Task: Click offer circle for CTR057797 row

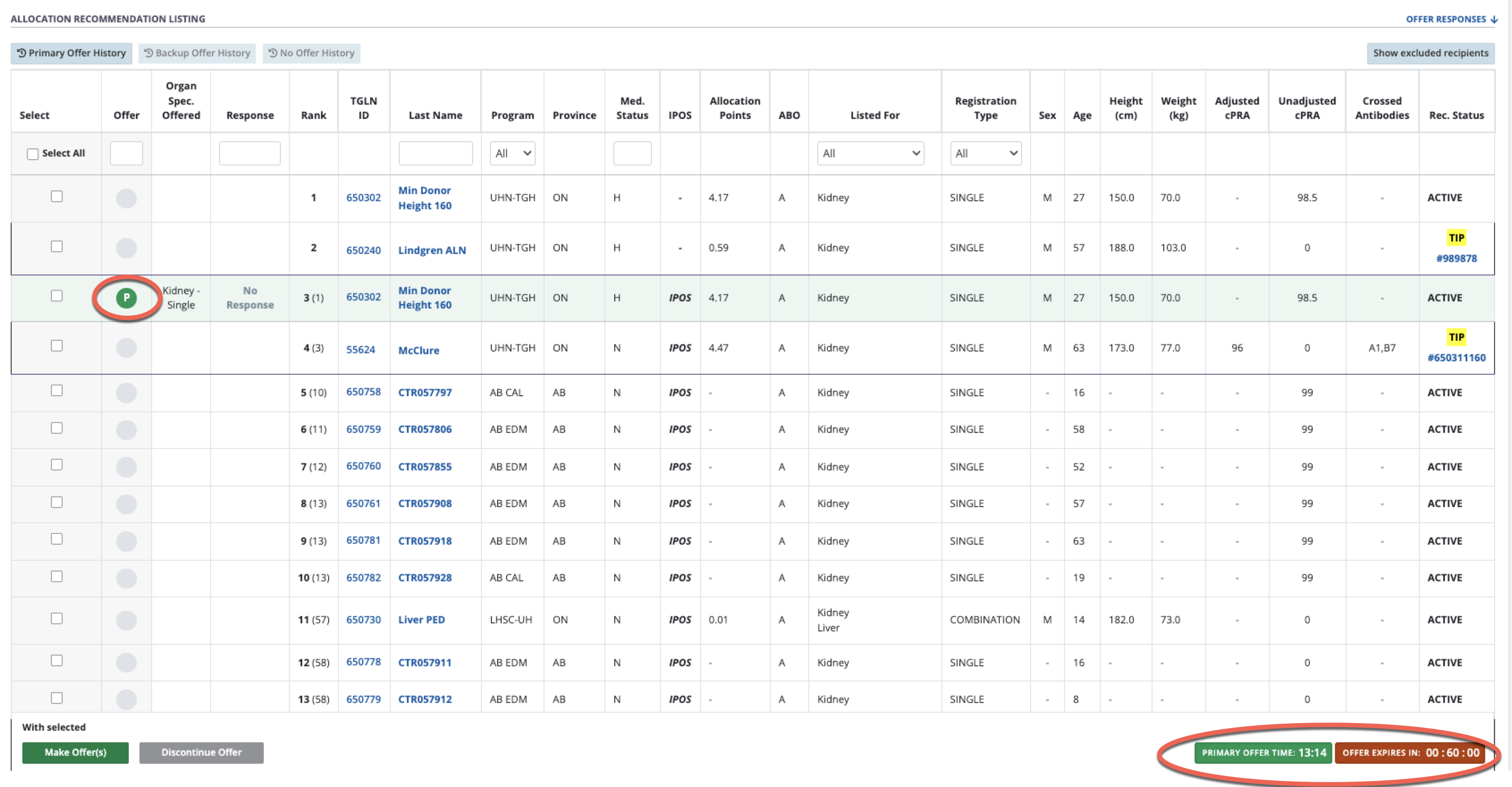Action: coord(126,393)
